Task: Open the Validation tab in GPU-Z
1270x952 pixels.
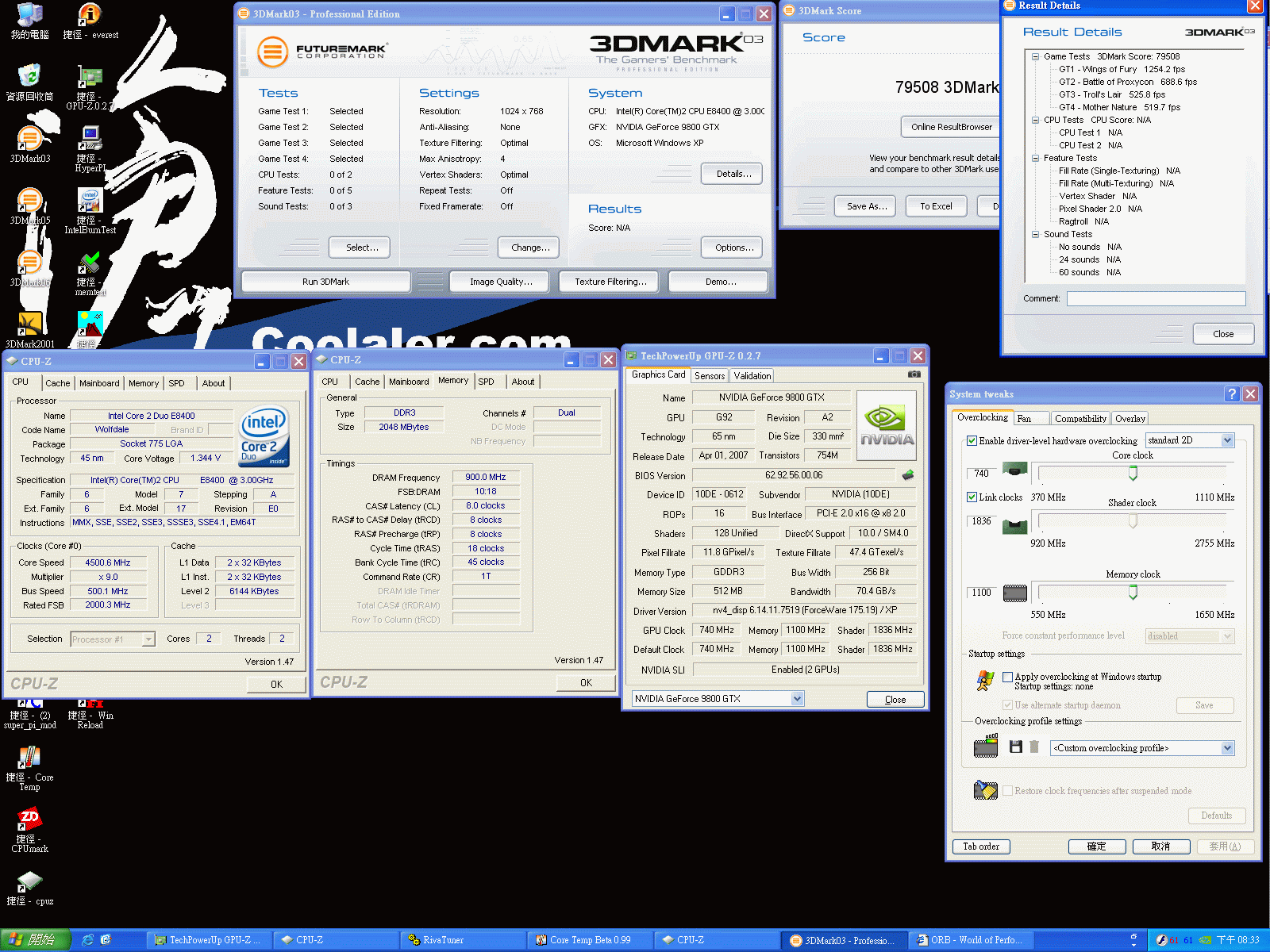Action: click(x=752, y=376)
